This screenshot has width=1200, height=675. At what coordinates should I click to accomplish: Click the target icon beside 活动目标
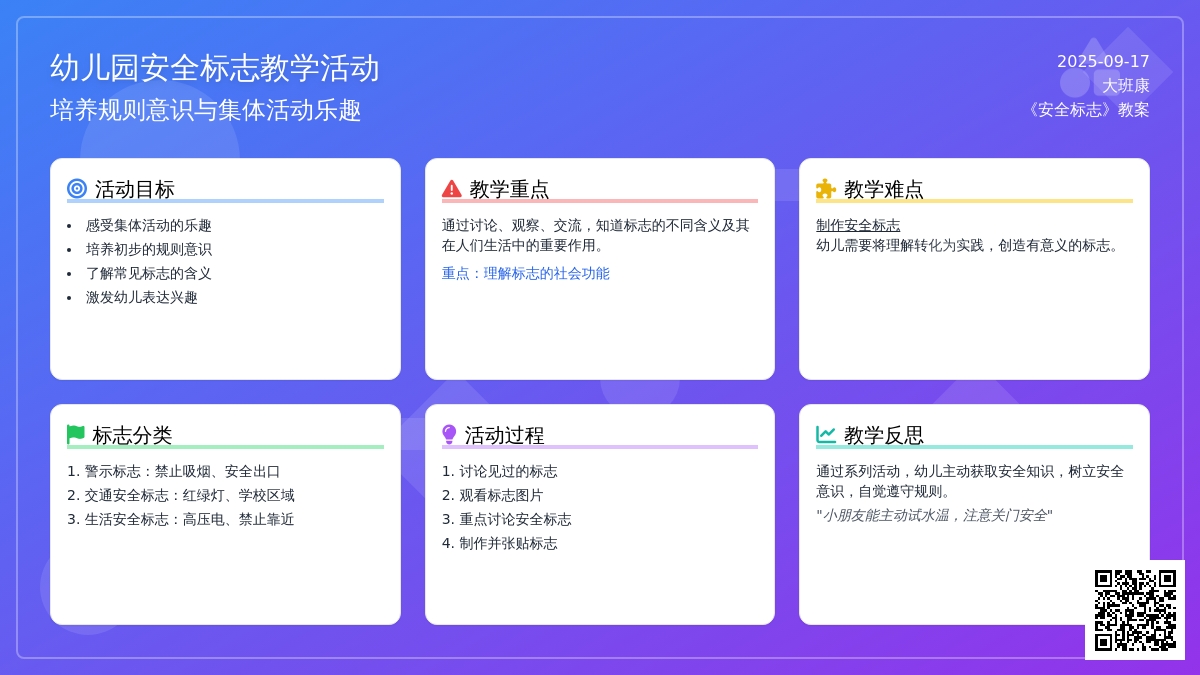[77, 188]
